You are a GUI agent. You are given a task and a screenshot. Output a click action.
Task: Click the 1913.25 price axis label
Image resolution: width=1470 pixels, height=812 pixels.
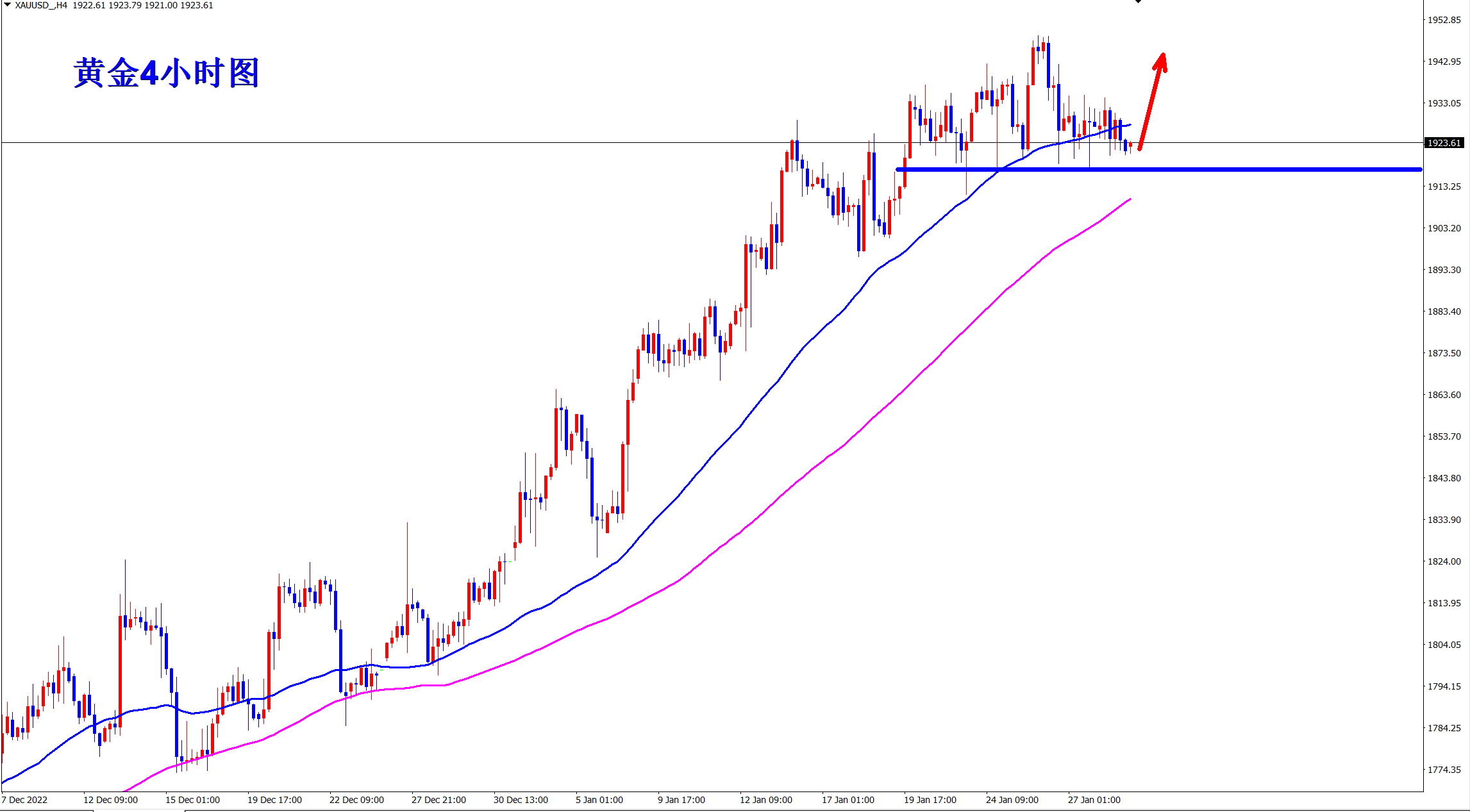point(1444,186)
